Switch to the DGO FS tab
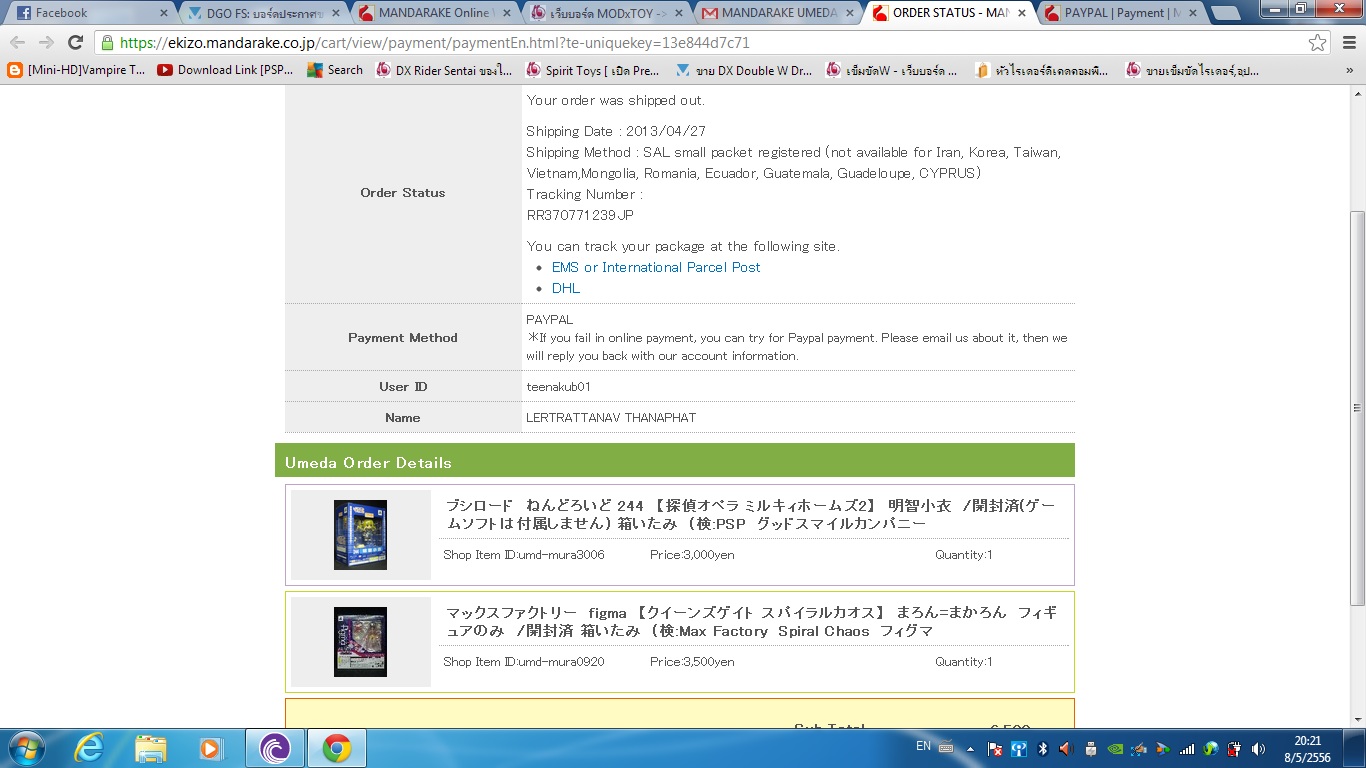Viewport: 1366px width, 768px height. coord(264,13)
